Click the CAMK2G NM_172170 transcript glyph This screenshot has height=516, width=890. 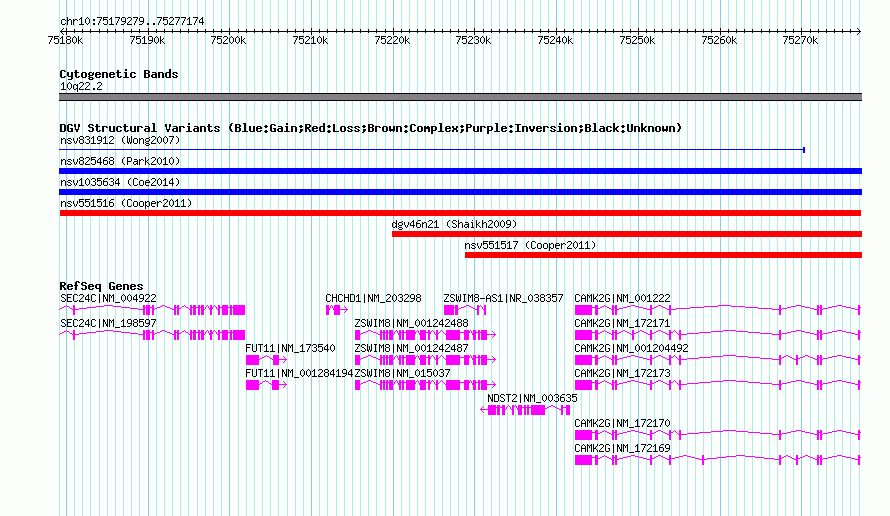pyautogui.click(x=717, y=435)
